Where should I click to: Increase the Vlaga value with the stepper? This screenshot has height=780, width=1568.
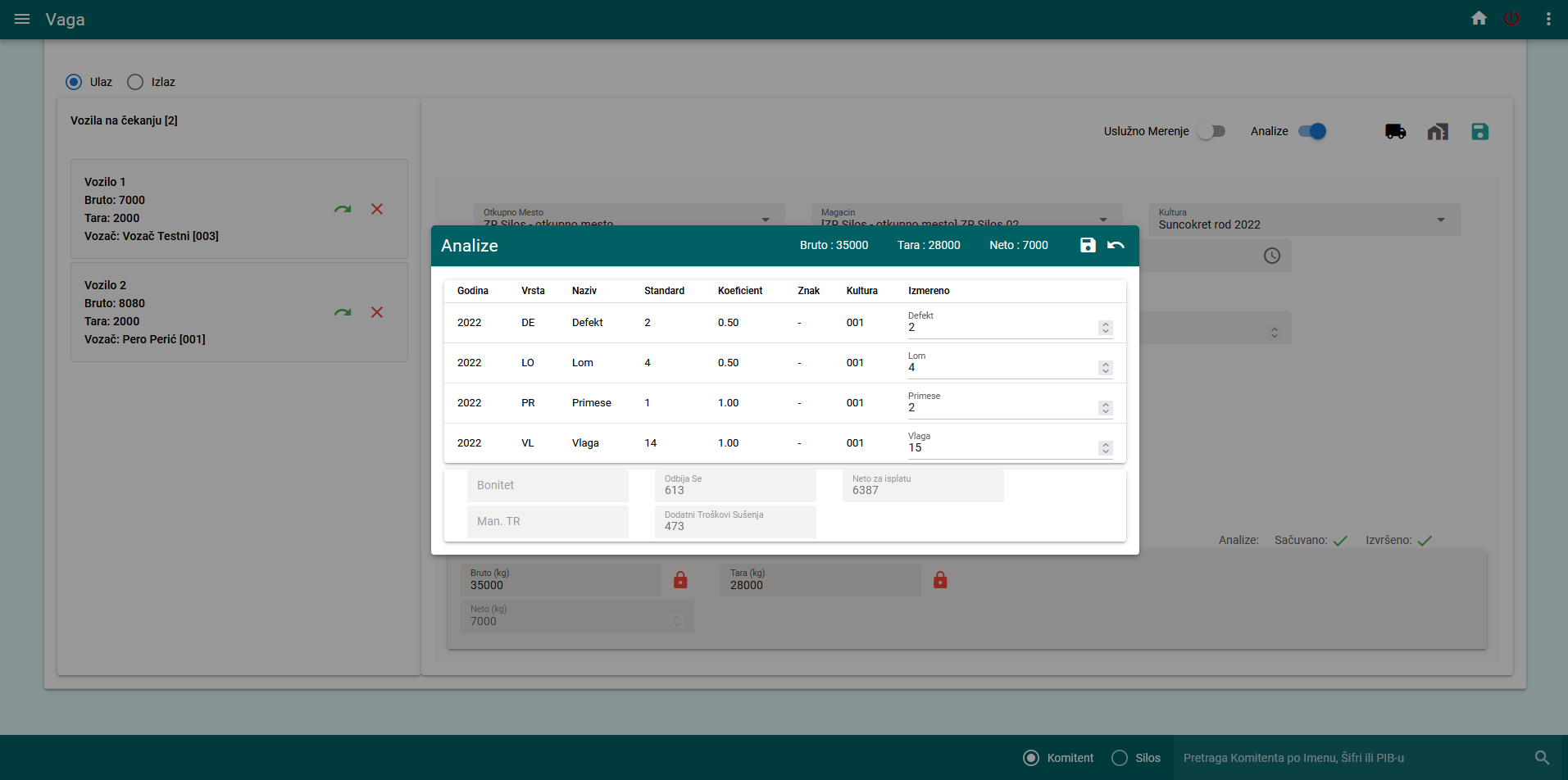(x=1106, y=445)
